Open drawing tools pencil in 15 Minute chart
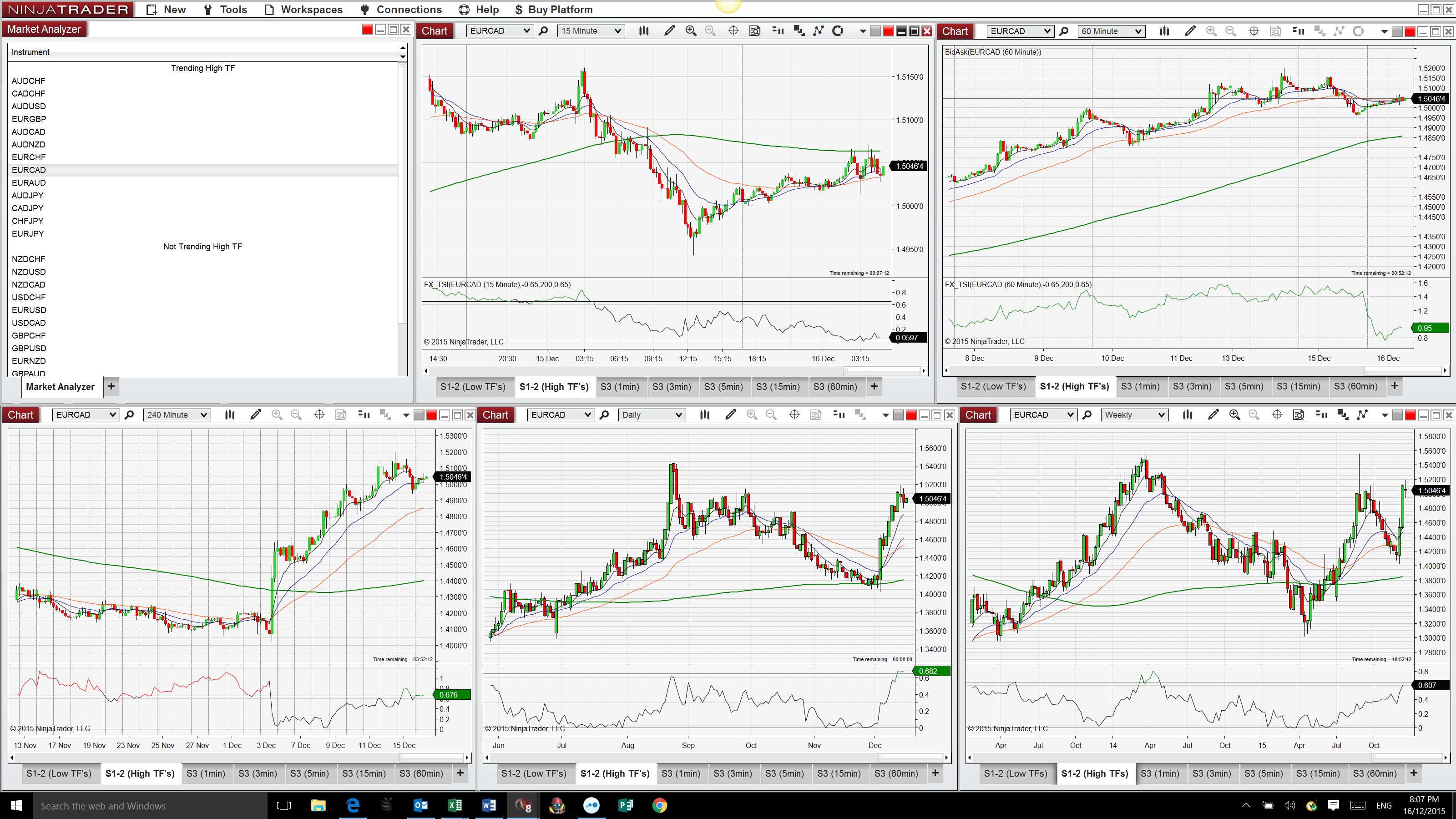Viewport: 1456px width, 819px height. tap(669, 31)
